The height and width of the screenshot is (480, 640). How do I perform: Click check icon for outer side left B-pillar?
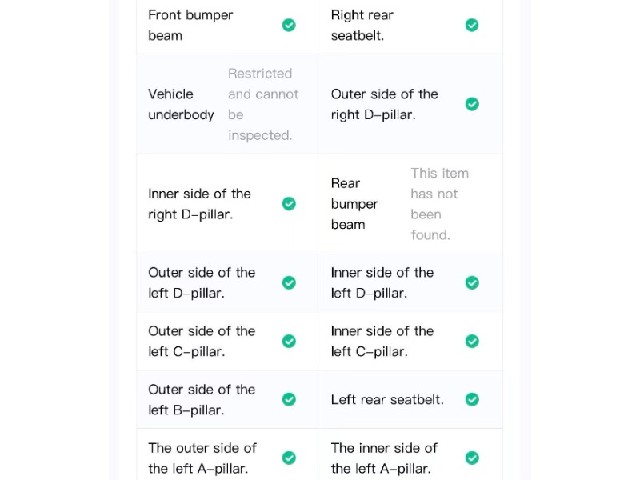tap(289, 399)
